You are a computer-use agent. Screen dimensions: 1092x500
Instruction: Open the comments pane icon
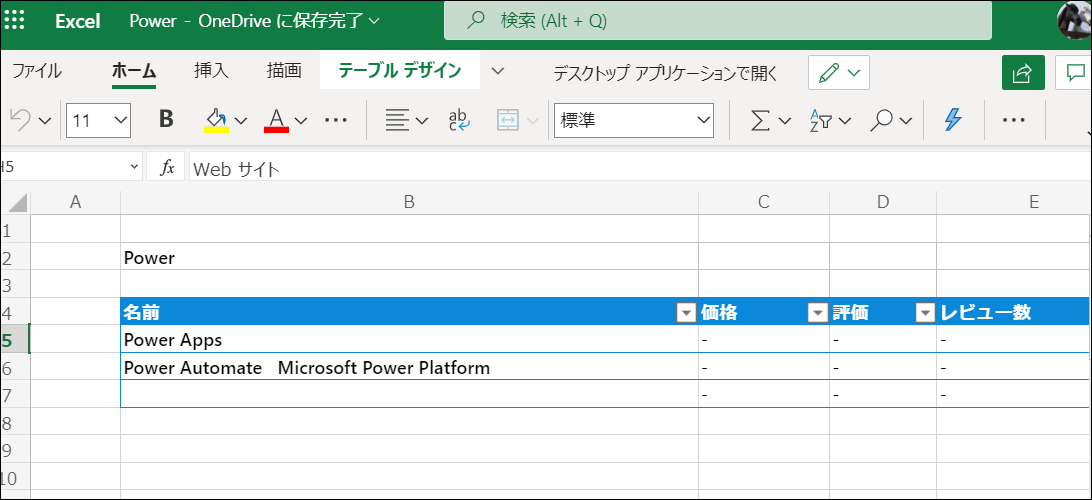(x=1075, y=72)
